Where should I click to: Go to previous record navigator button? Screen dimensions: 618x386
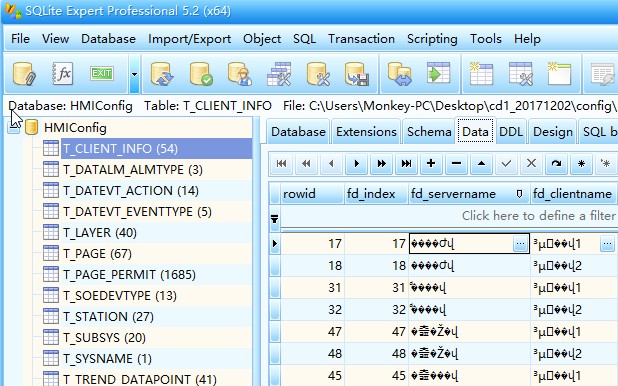click(331, 163)
